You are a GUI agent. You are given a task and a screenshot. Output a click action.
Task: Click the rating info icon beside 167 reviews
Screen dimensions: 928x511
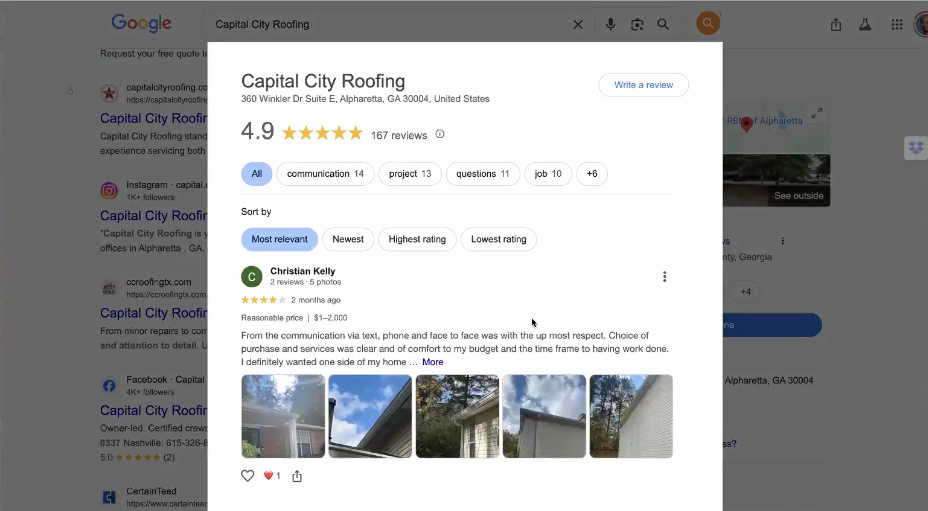pos(440,134)
